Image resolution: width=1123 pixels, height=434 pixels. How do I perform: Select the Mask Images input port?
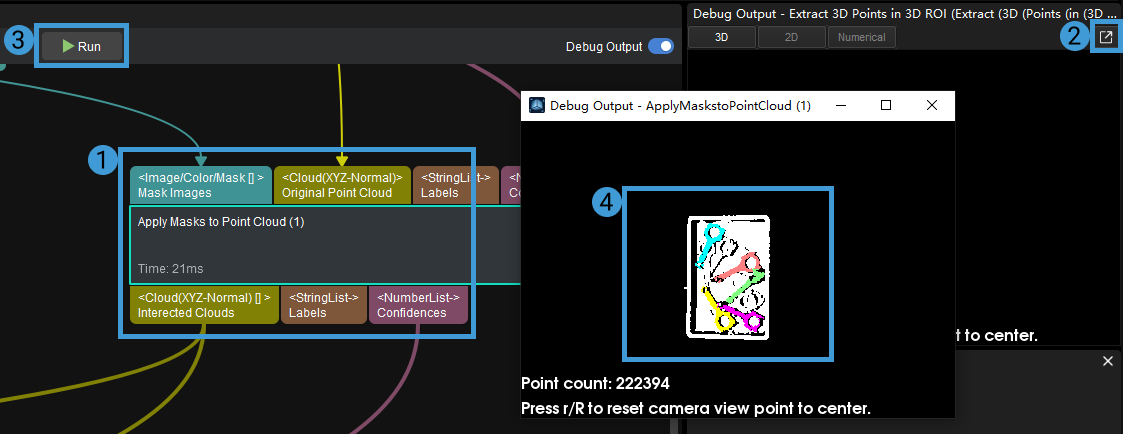pyautogui.click(x=201, y=185)
